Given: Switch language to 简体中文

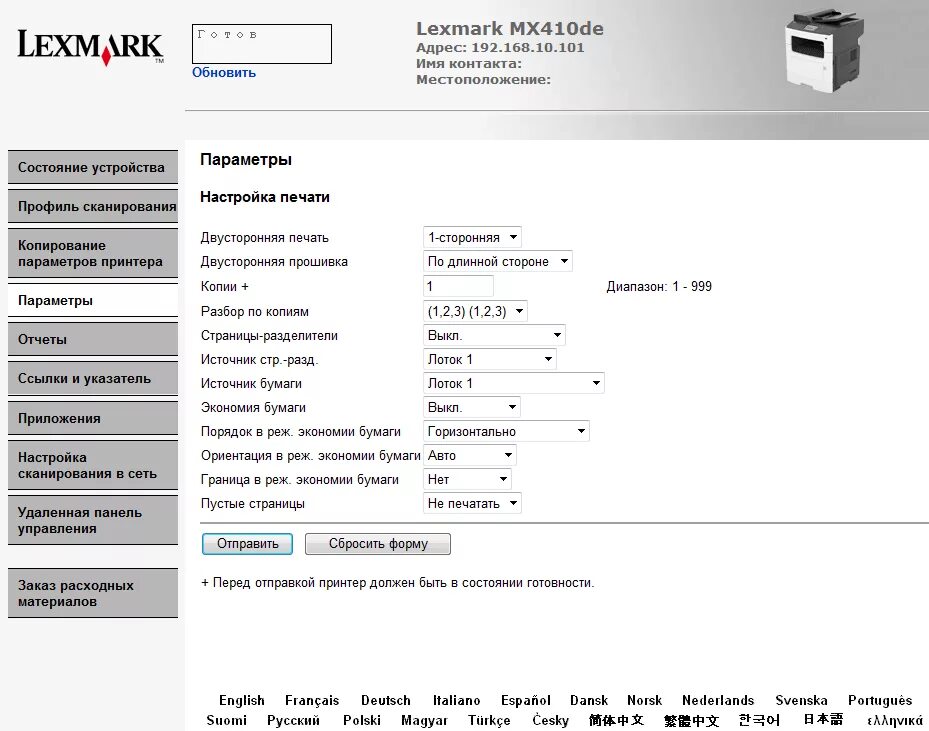Looking at the screenshot, I should pyautogui.click(x=616, y=720).
